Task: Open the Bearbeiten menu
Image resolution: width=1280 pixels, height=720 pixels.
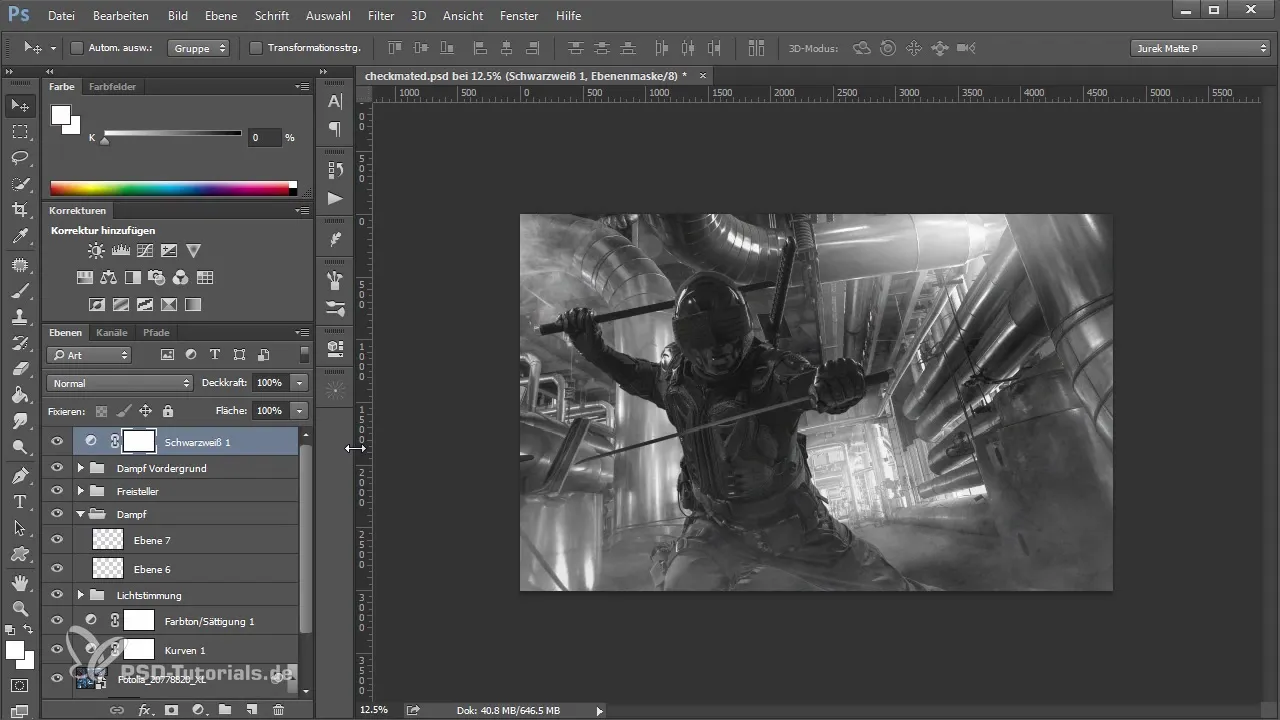Action: 121,16
